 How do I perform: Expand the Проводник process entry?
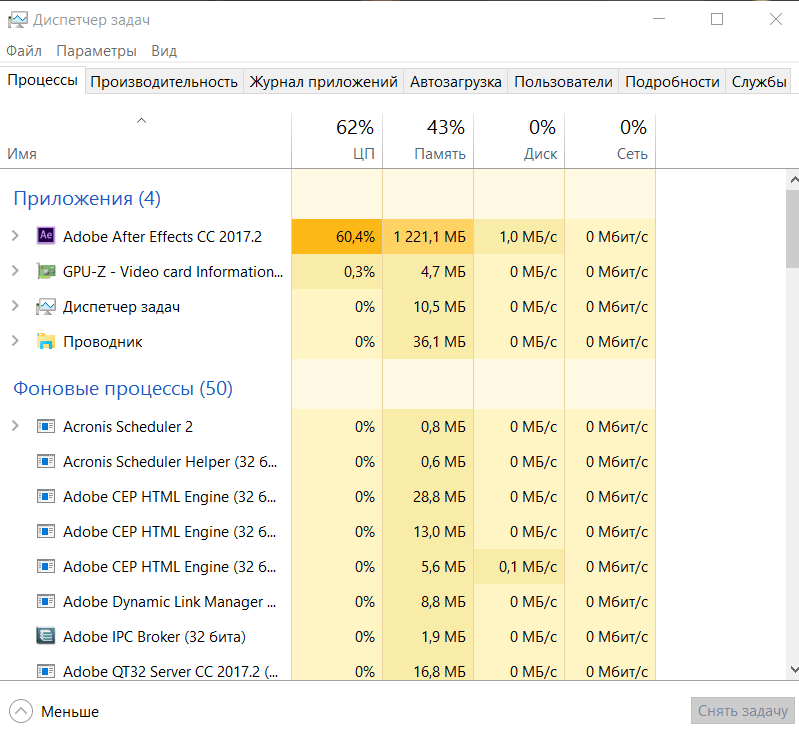coord(15,341)
